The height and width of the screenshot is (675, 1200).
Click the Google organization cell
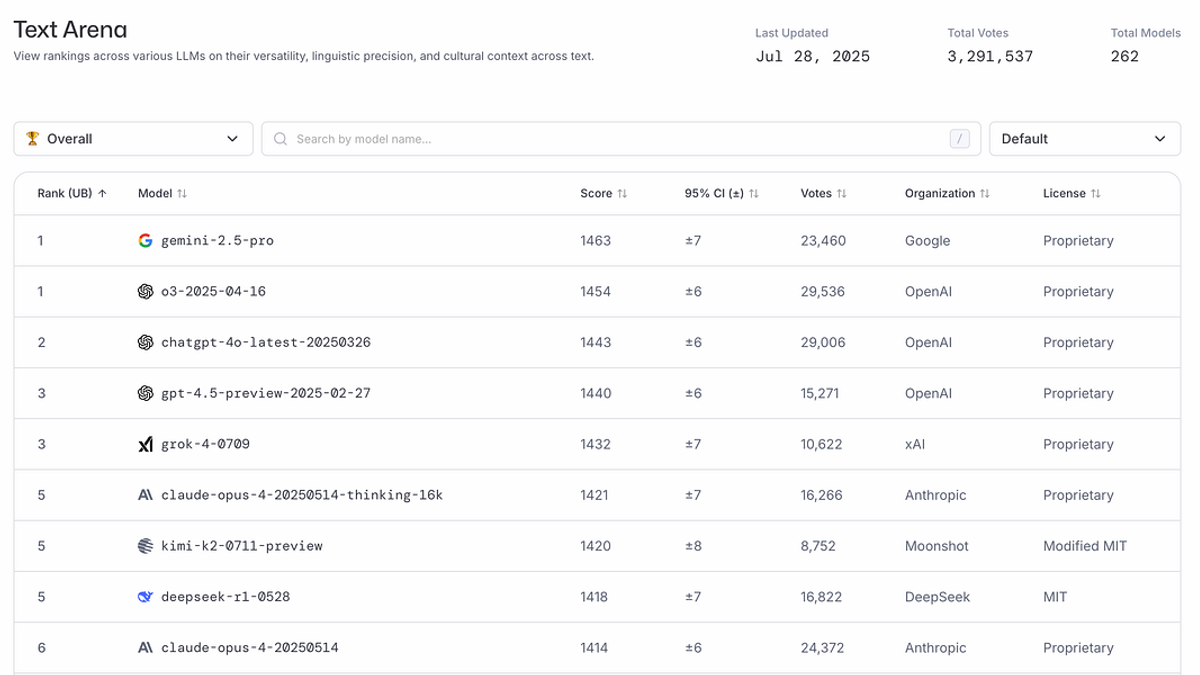[928, 241]
